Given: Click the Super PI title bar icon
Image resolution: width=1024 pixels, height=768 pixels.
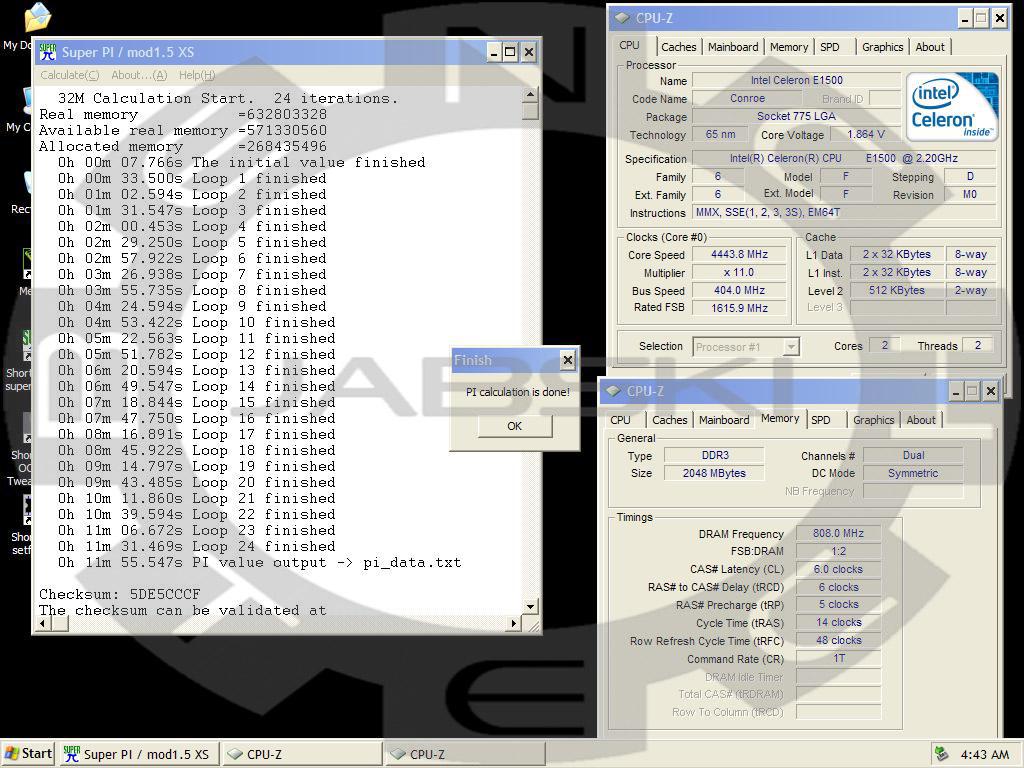Looking at the screenshot, I should tap(48, 52).
